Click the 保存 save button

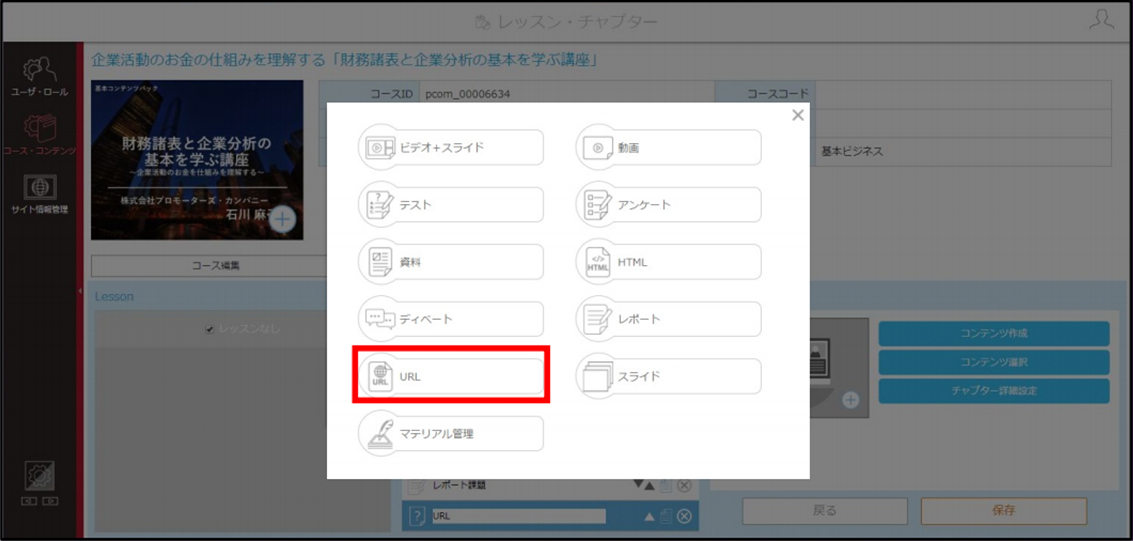[x=1004, y=511]
